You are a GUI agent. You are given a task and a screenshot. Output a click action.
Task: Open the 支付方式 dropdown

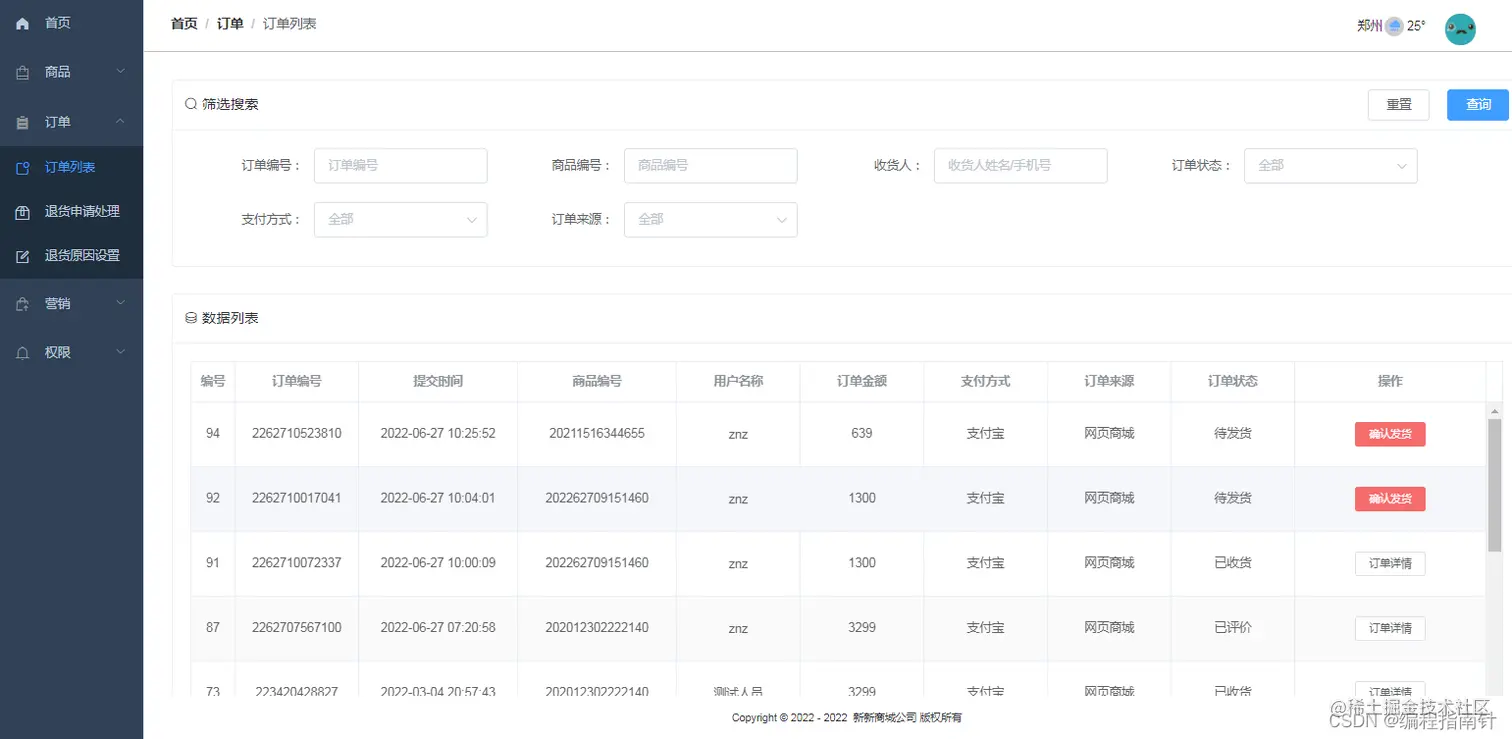click(400, 220)
